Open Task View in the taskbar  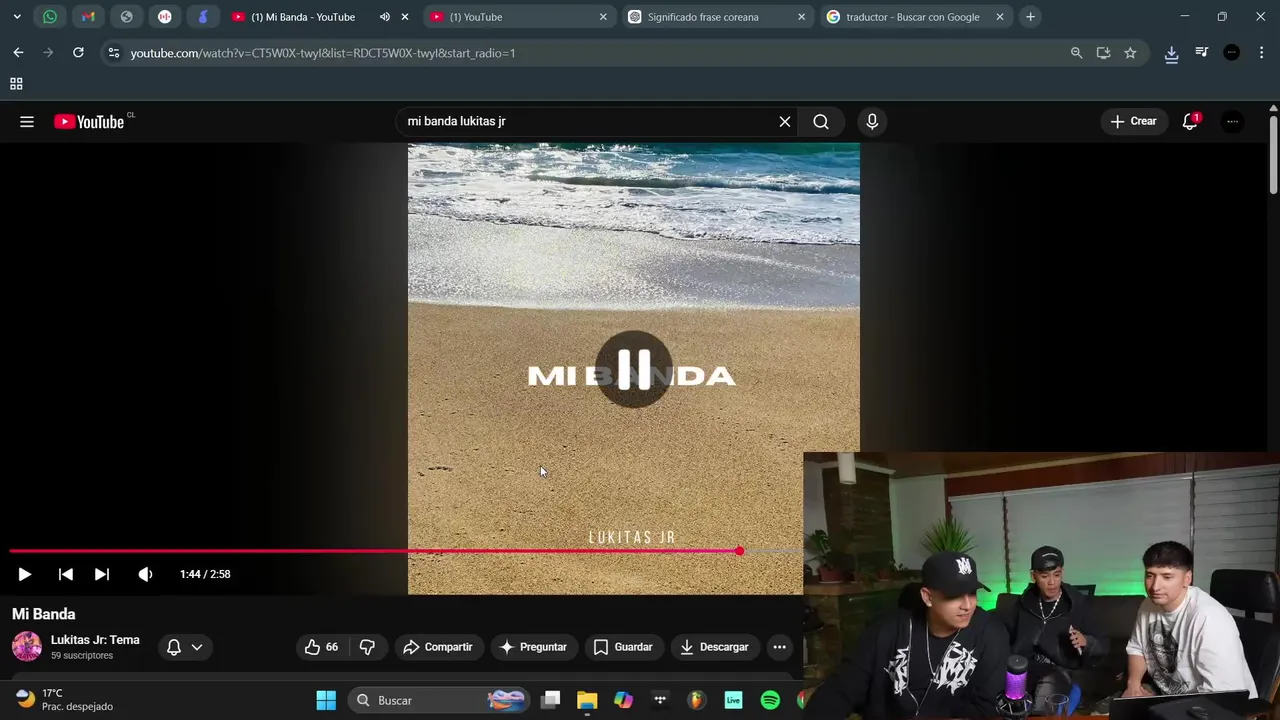(550, 700)
